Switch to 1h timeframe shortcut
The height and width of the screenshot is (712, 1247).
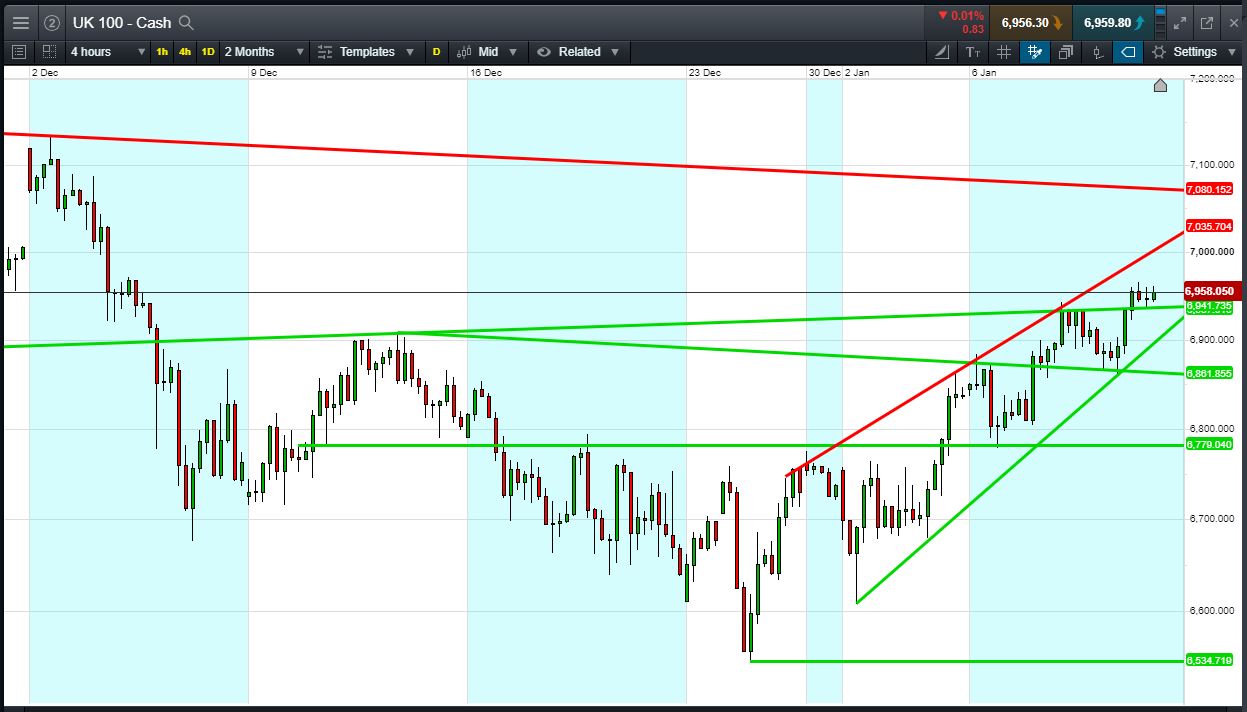pyautogui.click(x=162, y=52)
